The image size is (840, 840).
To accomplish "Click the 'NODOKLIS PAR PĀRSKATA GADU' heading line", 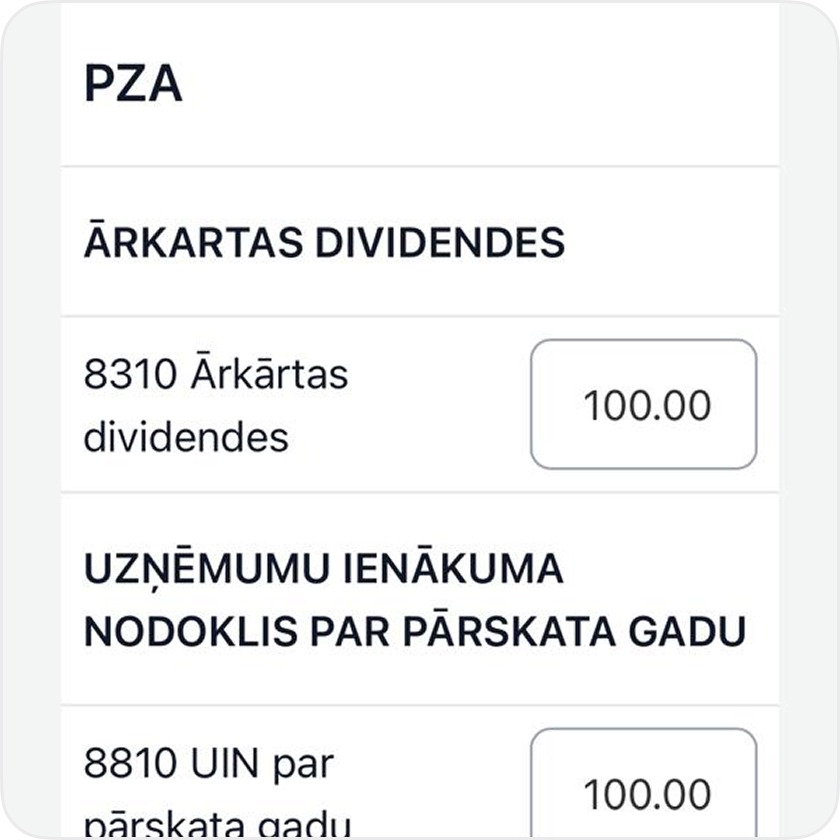I will click(415, 632).
